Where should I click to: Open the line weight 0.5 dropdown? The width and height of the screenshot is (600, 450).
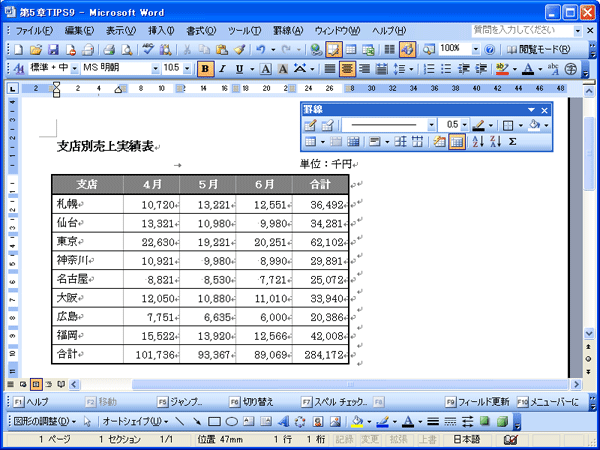pos(464,125)
